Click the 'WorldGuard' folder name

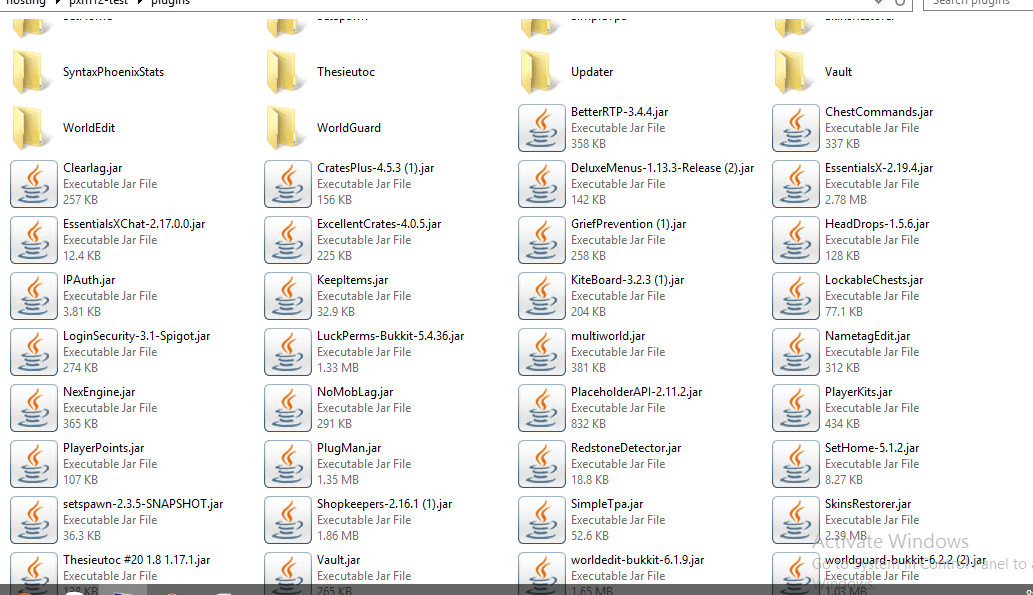pos(349,128)
